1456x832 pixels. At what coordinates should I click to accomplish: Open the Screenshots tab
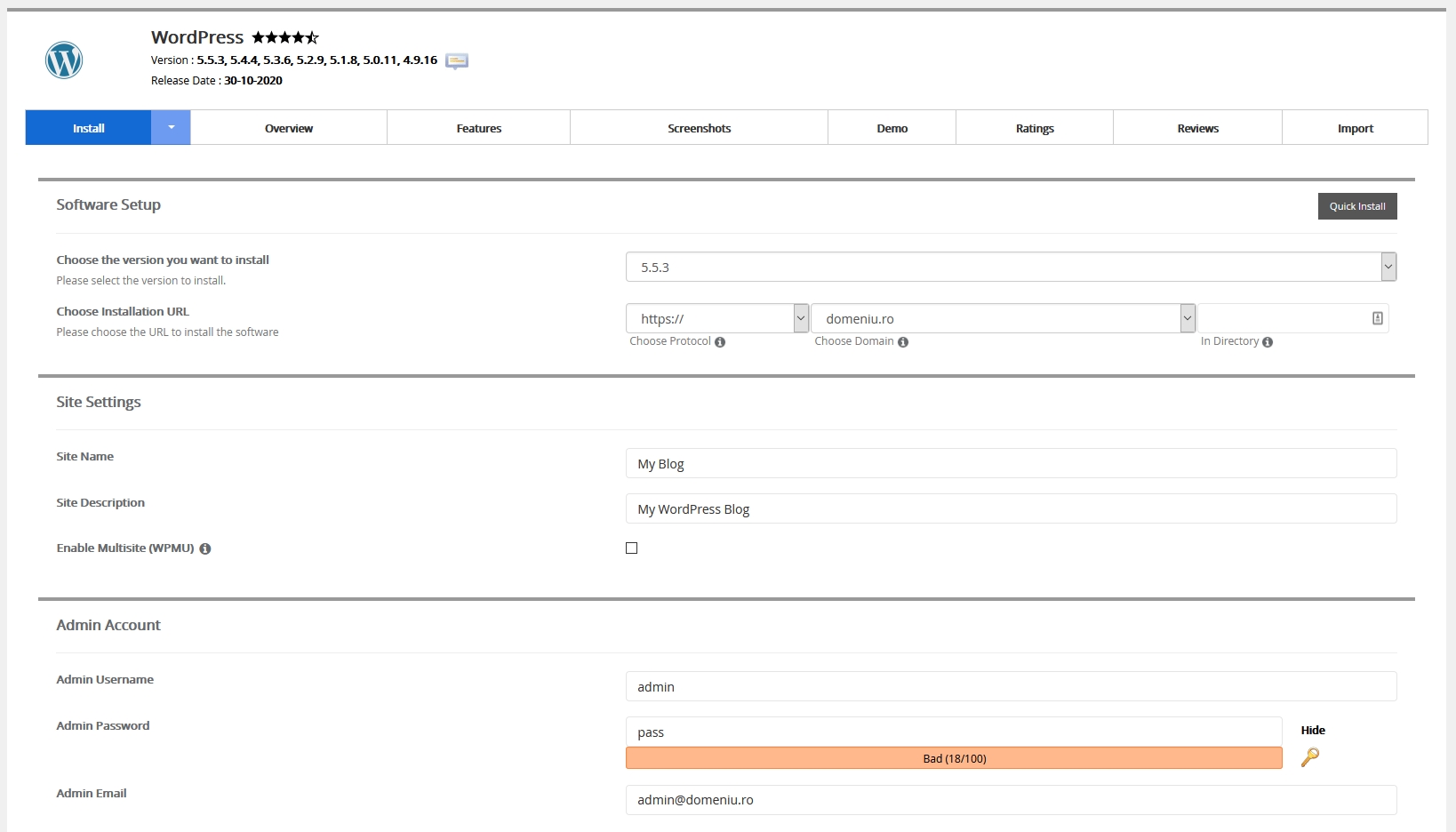point(699,128)
